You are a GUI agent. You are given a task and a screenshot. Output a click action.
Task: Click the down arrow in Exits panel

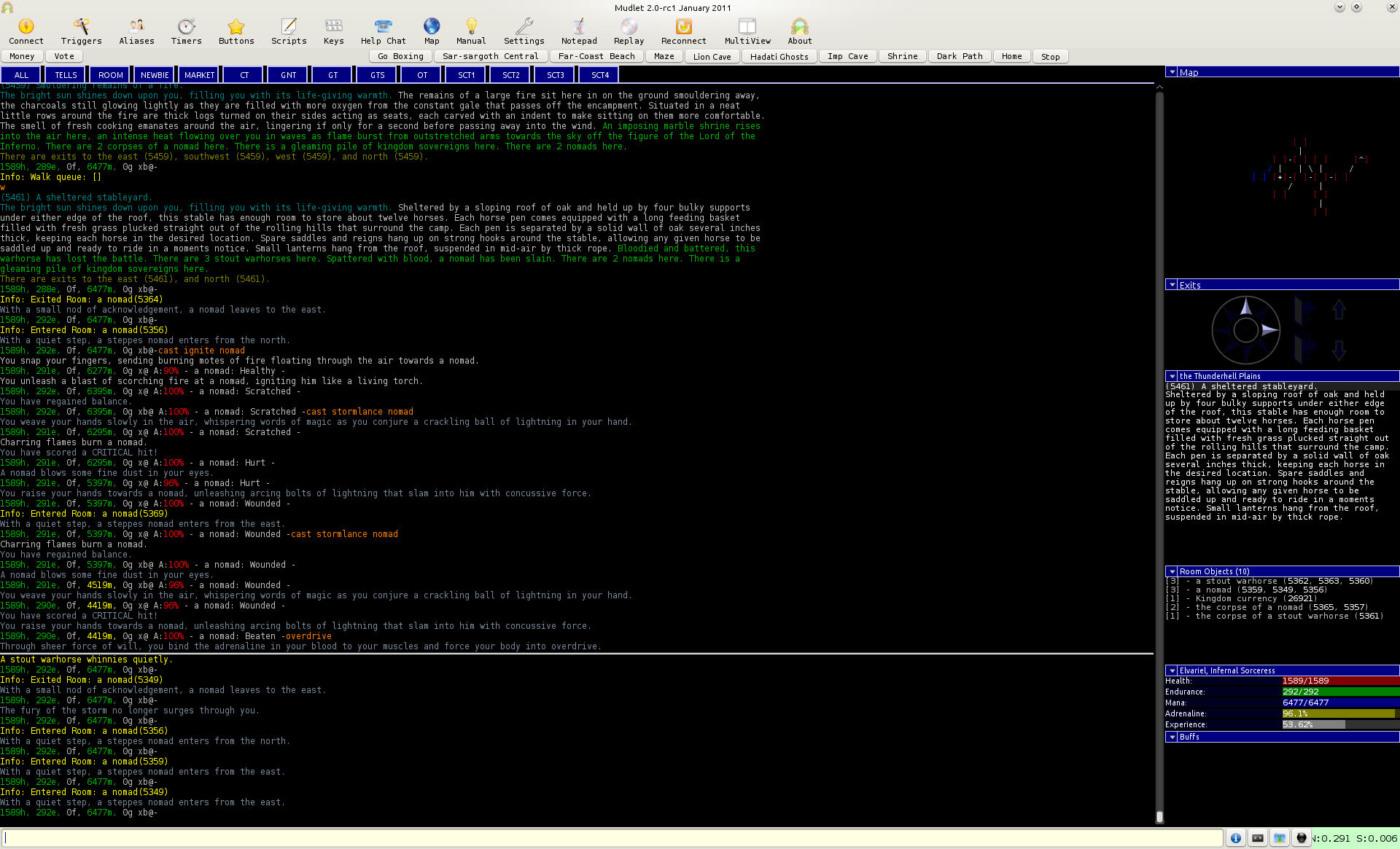coord(1339,351)
